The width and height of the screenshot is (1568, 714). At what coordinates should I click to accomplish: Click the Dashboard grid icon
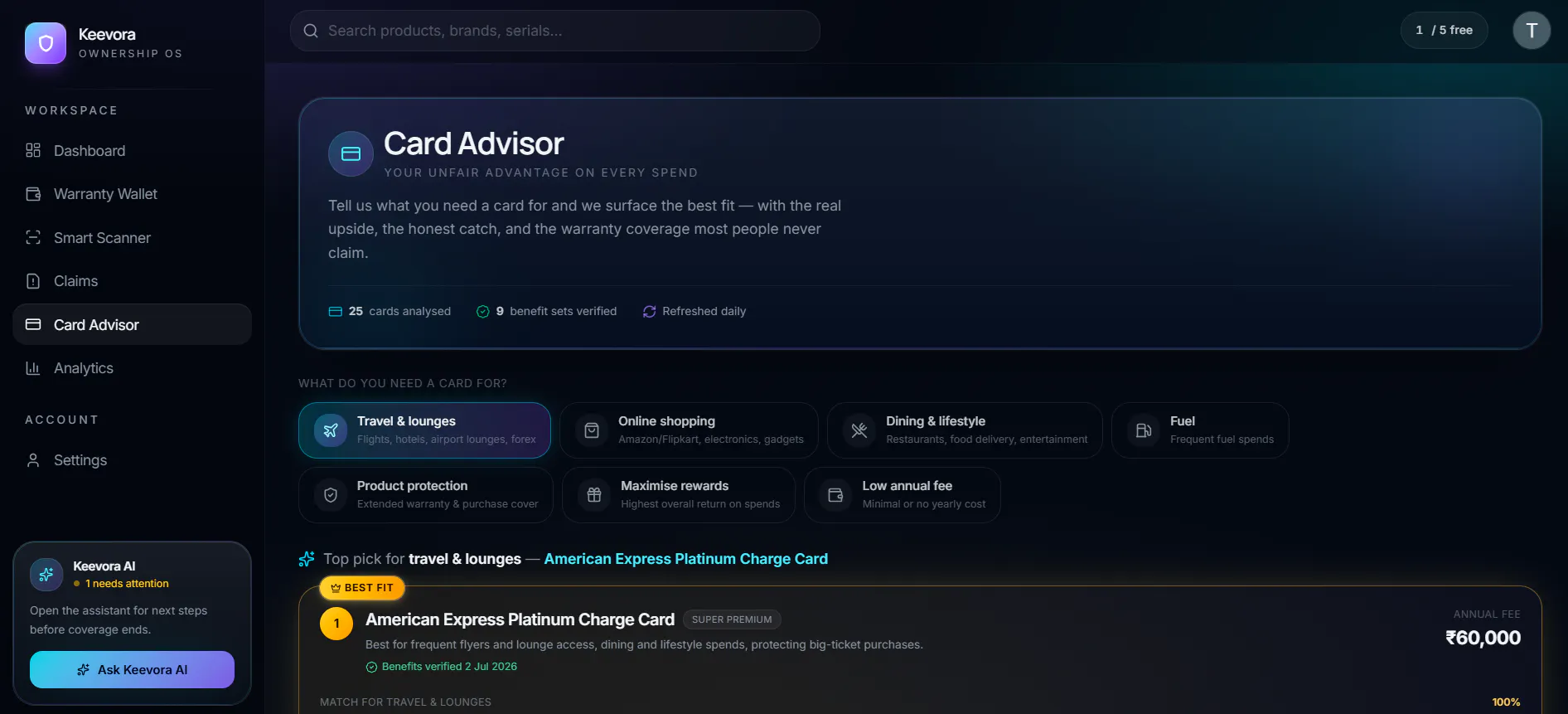coord(33,150)
